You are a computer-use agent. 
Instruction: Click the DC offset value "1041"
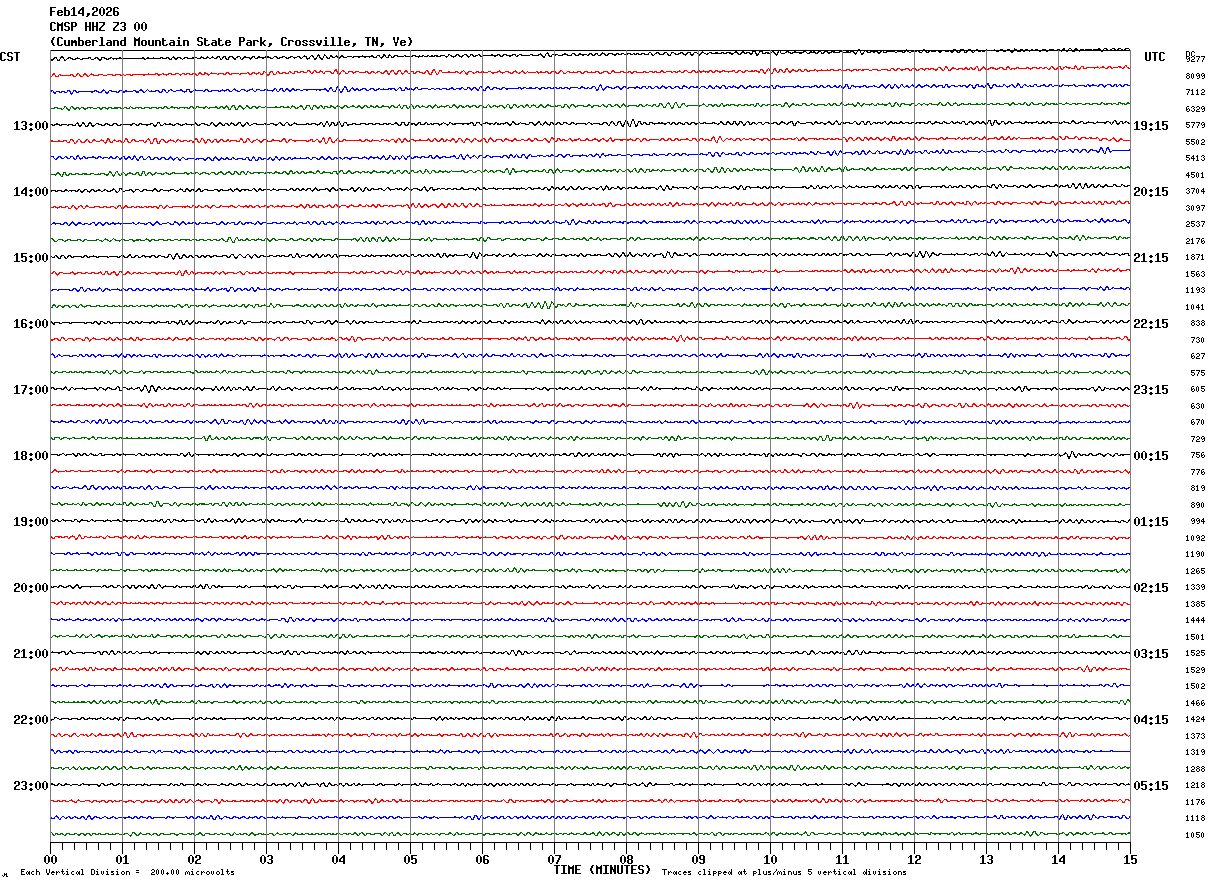[1195, 308]
